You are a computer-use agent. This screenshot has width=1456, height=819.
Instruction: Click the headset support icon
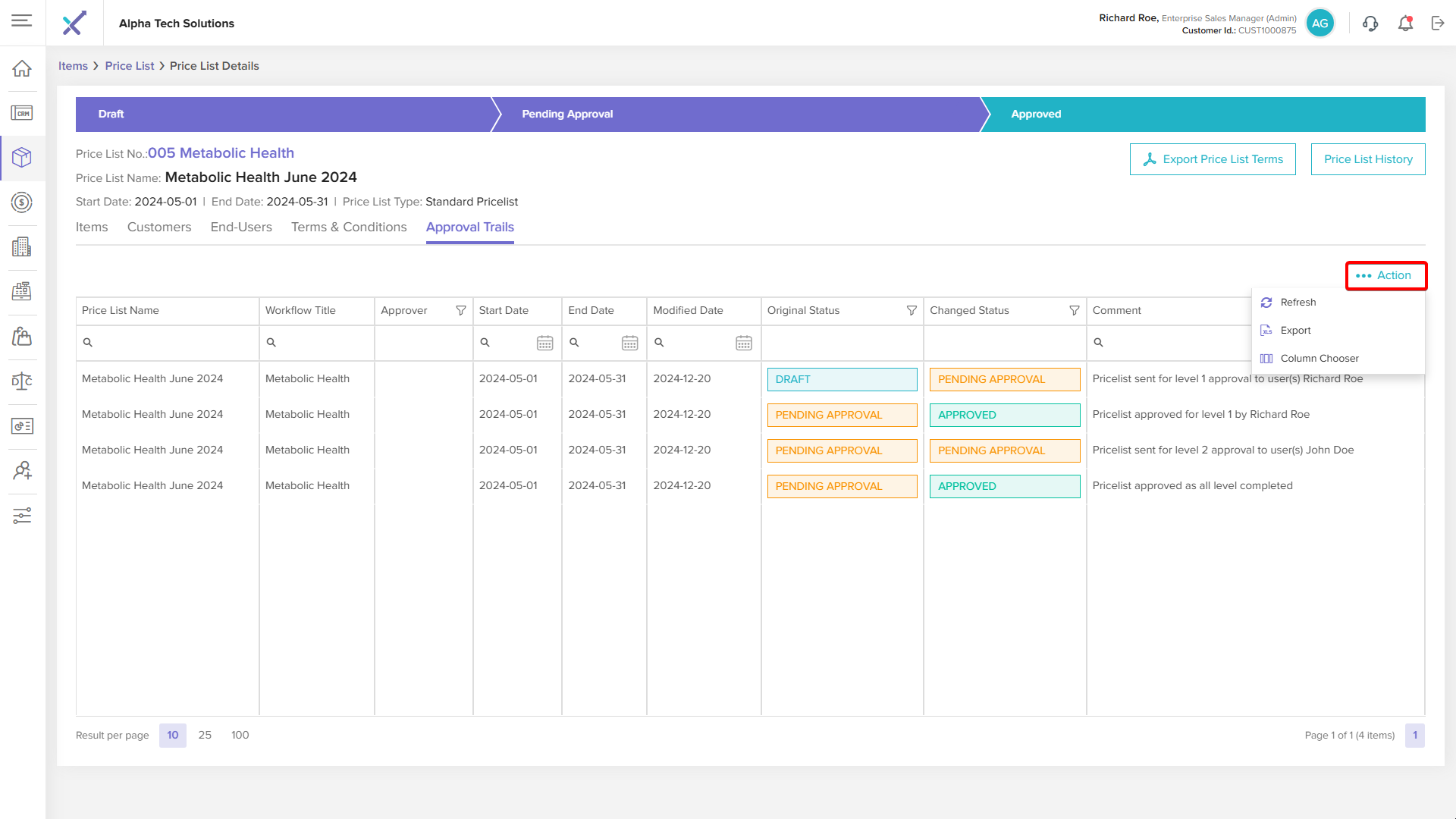pyautogui.click(x=1370, y=24)
